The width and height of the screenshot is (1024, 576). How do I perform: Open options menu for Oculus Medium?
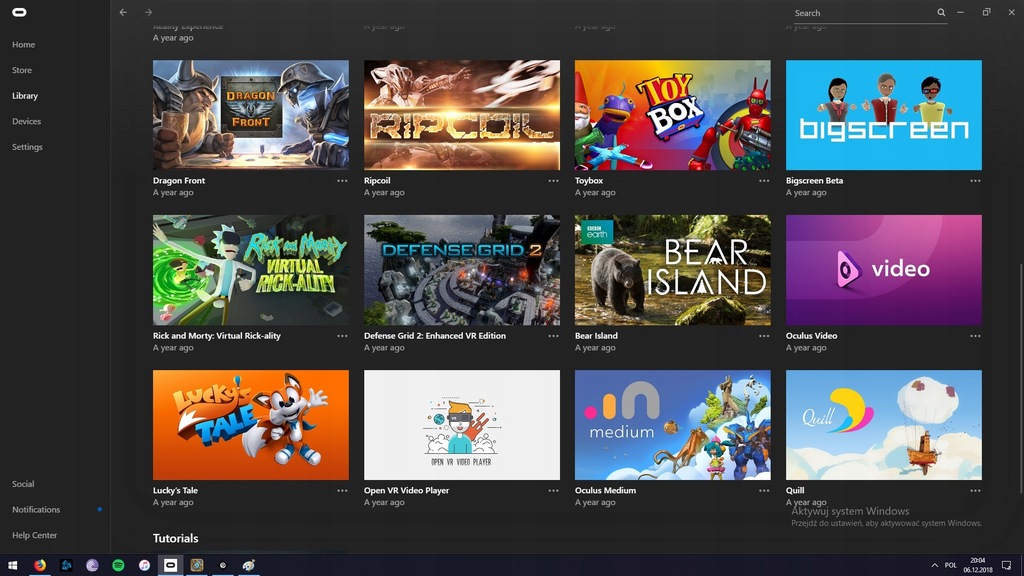click(764, 490)
